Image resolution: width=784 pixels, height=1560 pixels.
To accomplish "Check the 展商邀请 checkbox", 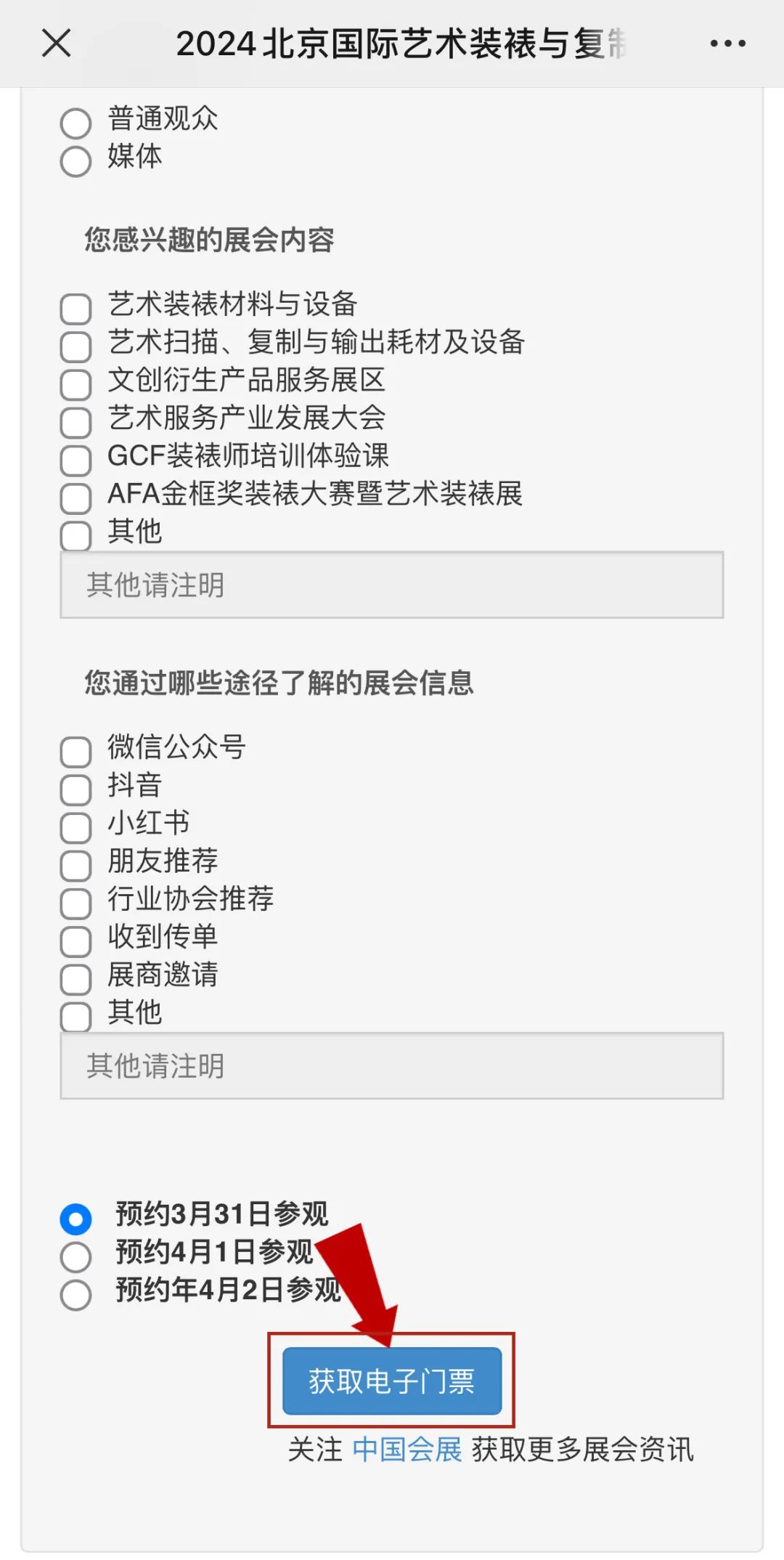I will pos(76,979).
